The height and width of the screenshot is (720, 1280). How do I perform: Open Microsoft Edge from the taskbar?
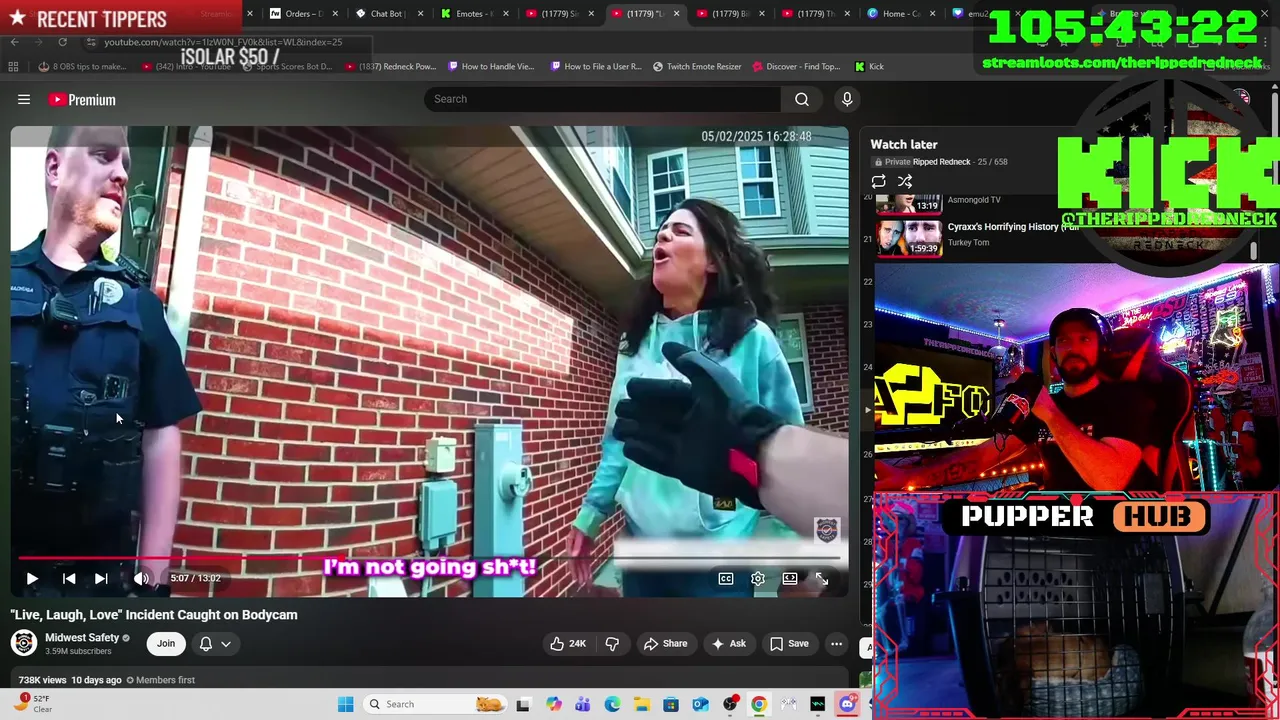pos(612,704)
